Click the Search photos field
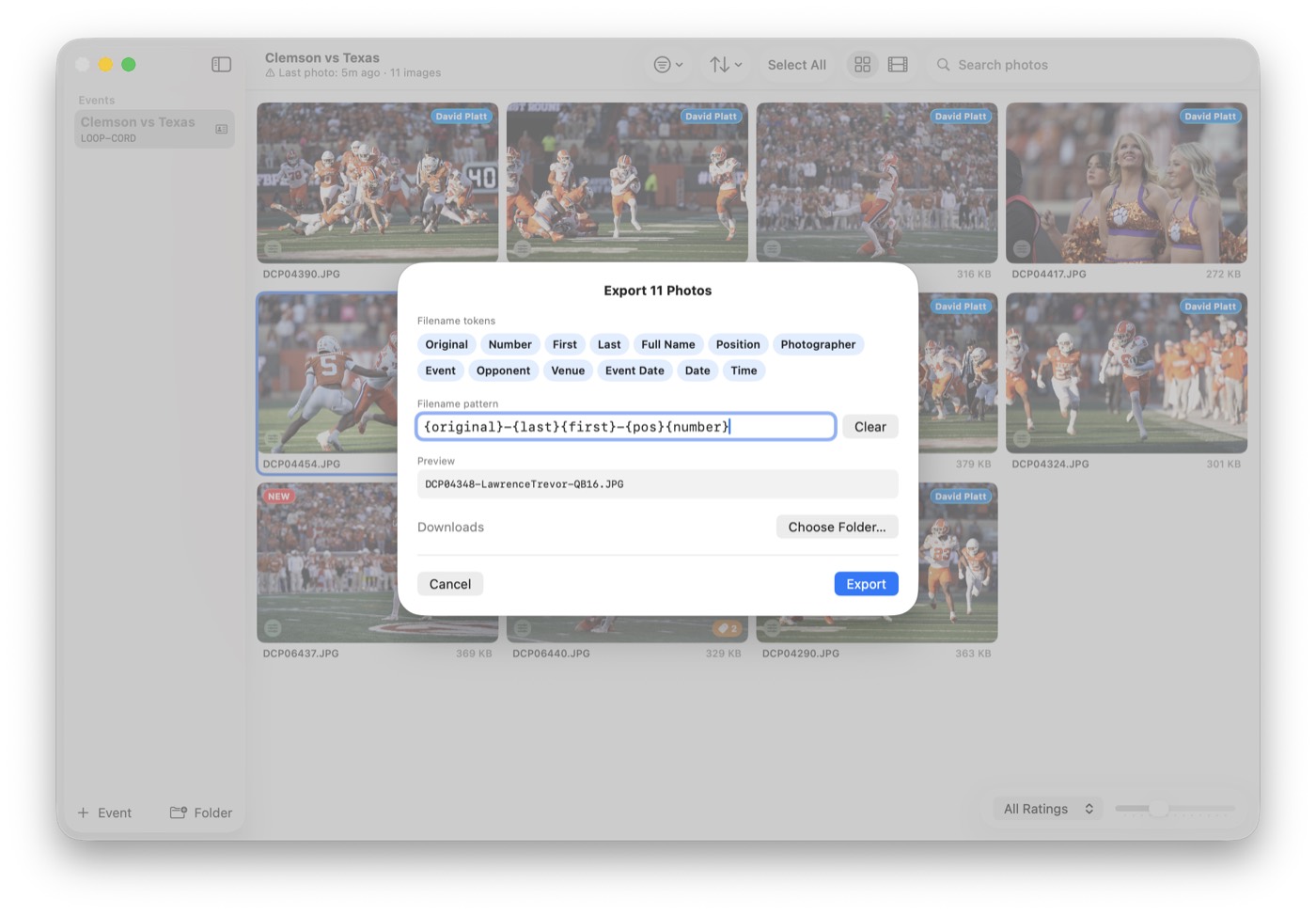1316x915 pixels. coord(1088,65)
